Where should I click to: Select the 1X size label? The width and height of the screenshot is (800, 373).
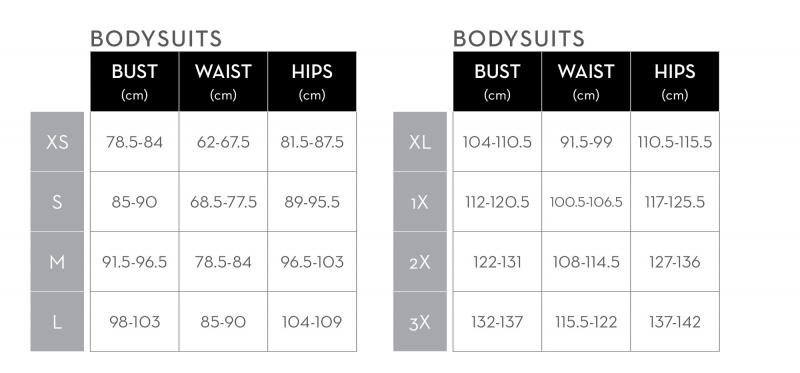(x=420, y=202)
